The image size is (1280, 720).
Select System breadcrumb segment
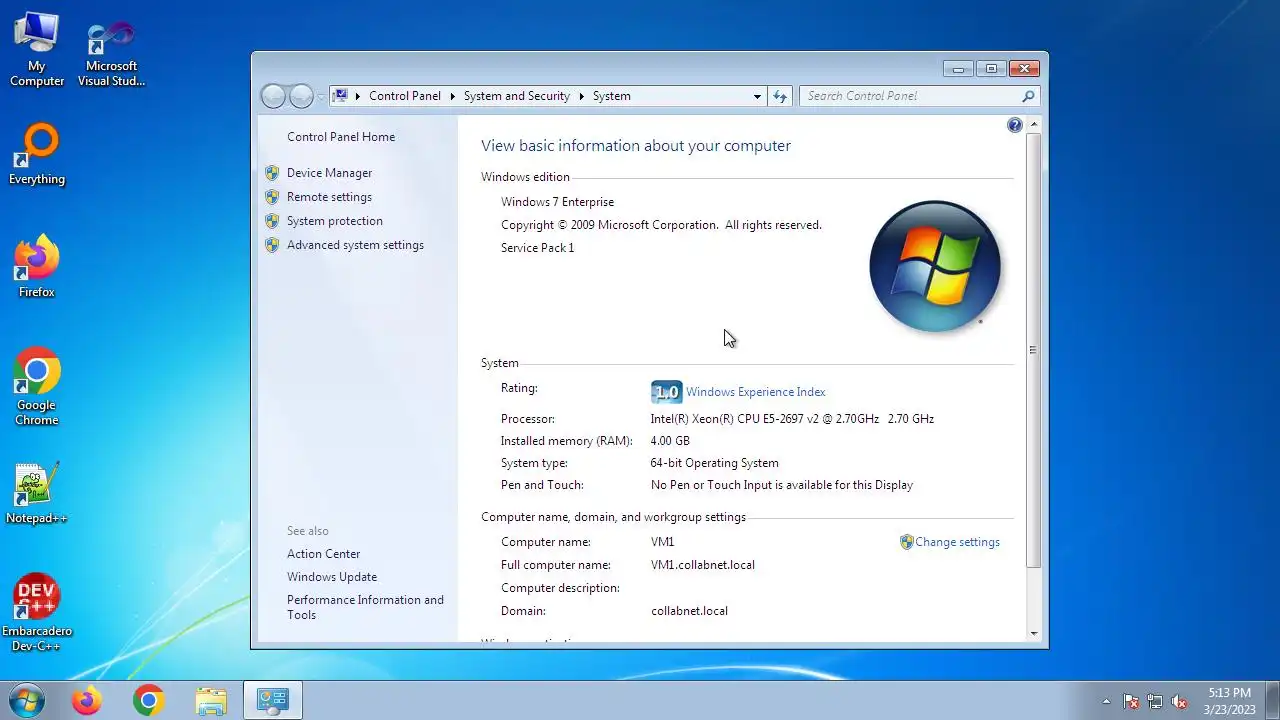(612, 96)
